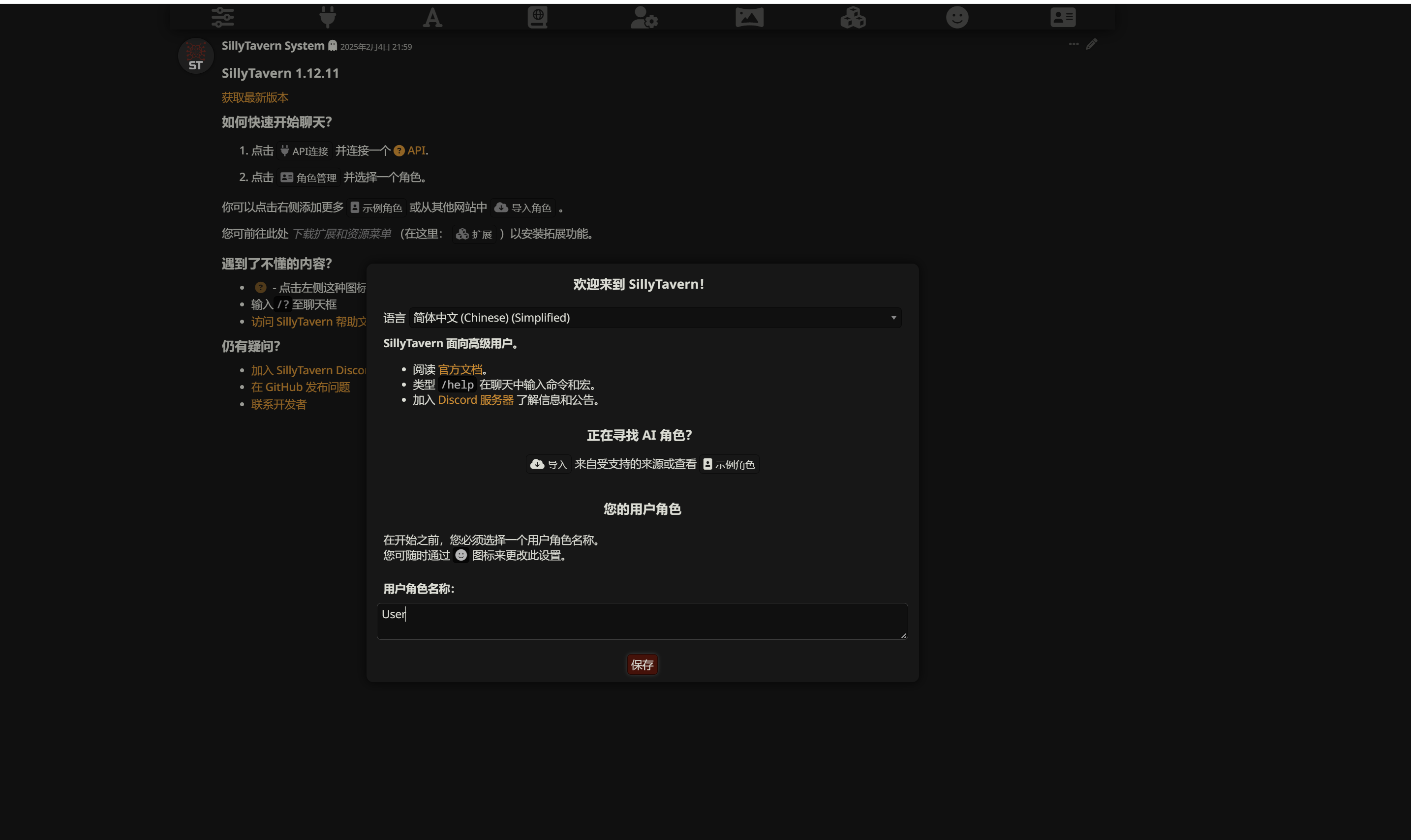Image resolution: width=1411 pixels, height=840 pixels.
Task: Click the 欢迎来到 SillyTavern! dialog title
Action: pyautogui.click(x=639, y=284)
